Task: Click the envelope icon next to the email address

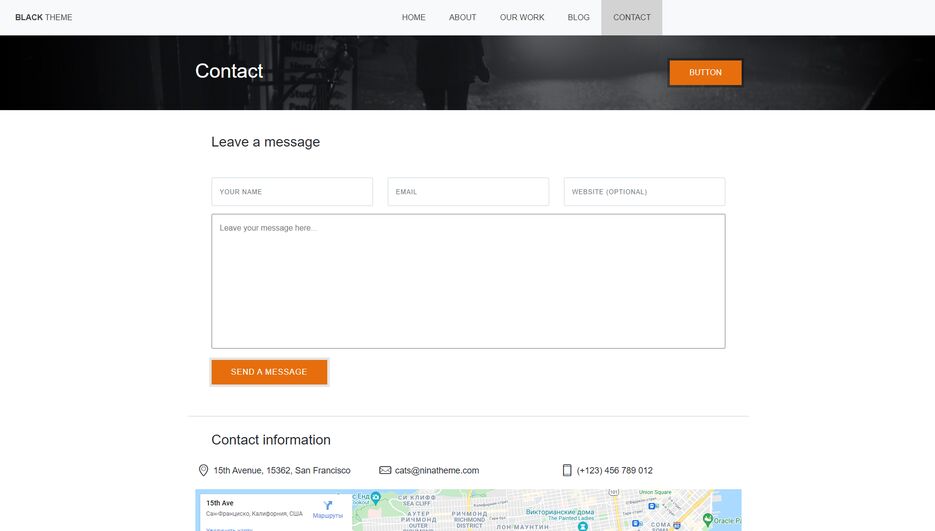Action: (385, 470)
